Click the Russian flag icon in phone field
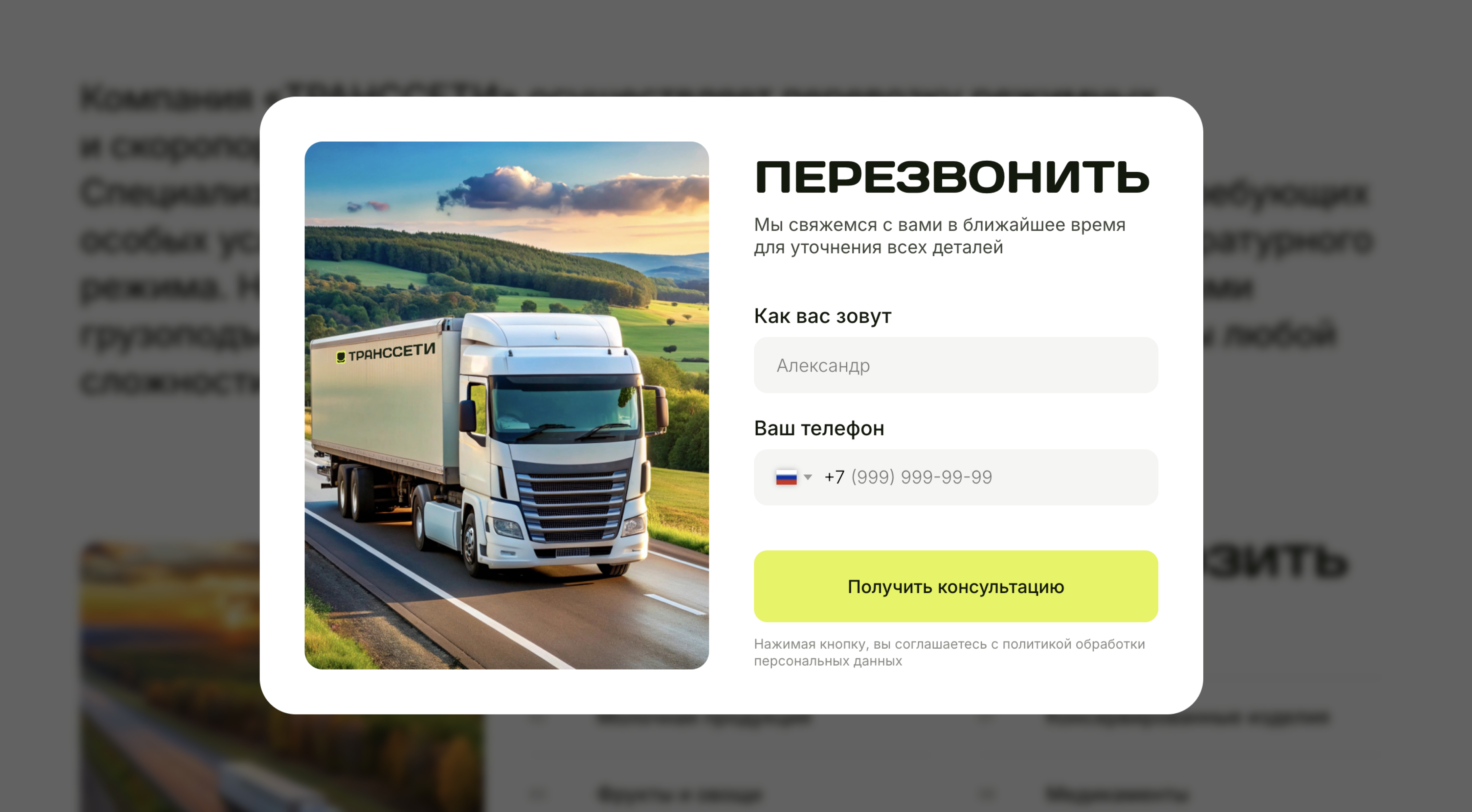 click(x=786, y=477)
